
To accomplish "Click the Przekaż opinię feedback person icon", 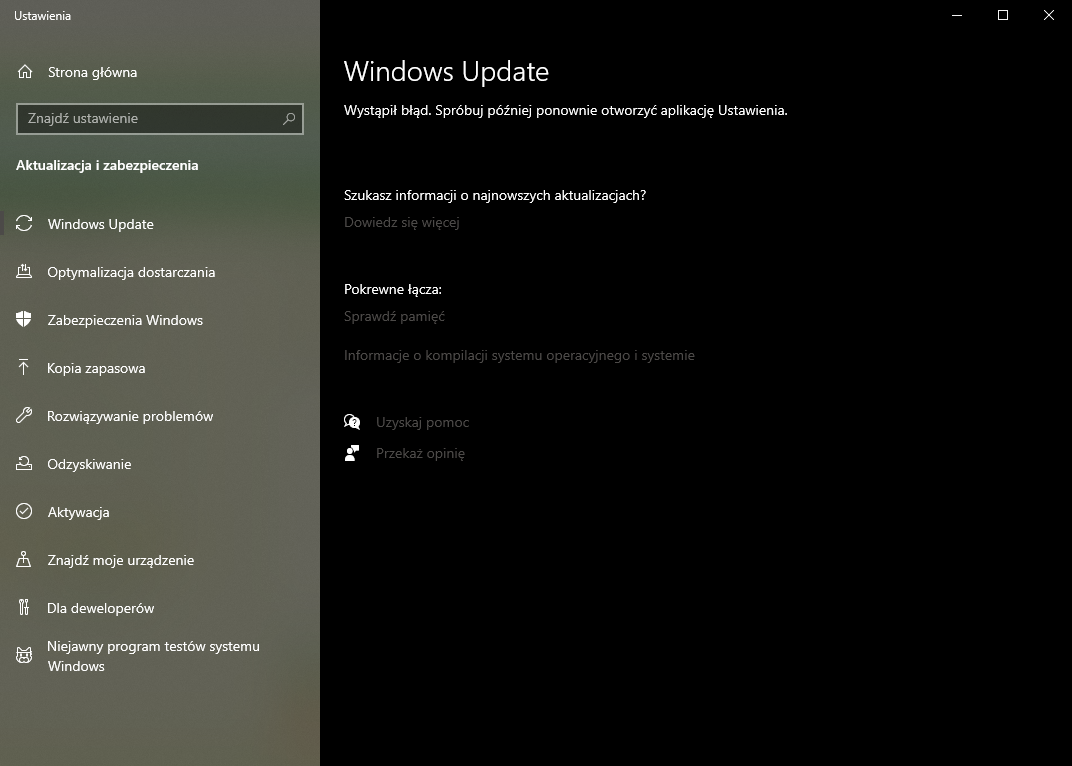I will tap(352, 453).
